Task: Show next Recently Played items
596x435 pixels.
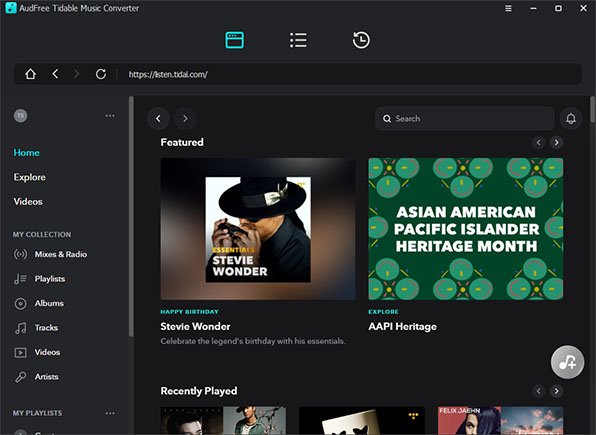Action: (x=556, y=391)
